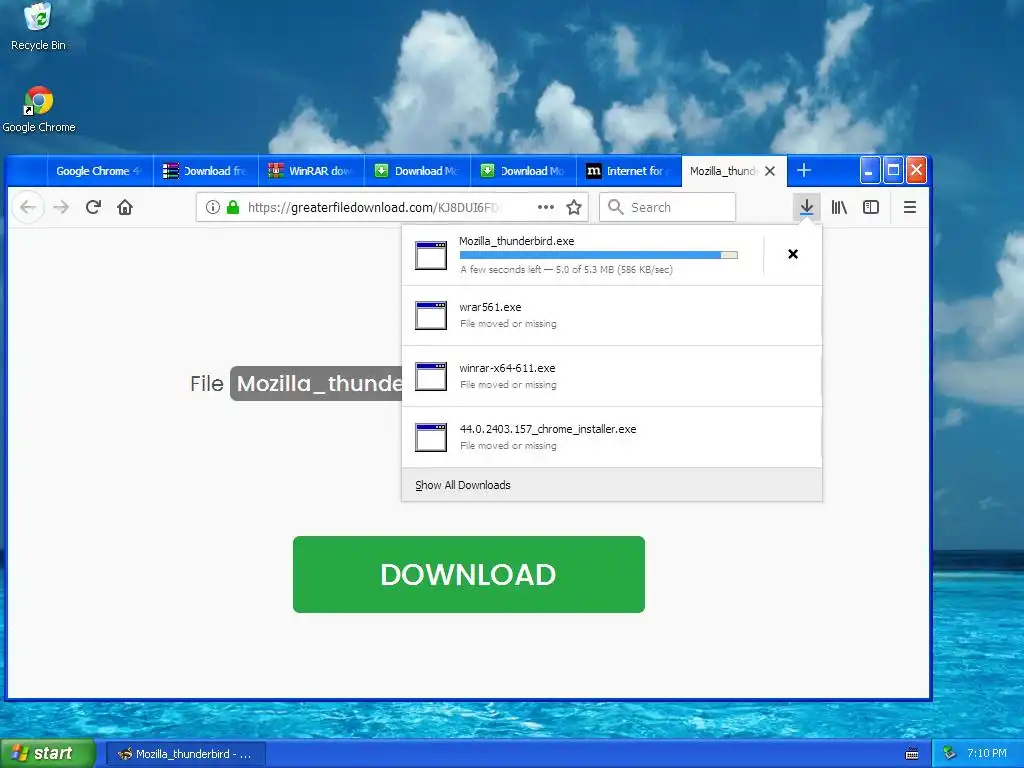Screen dimensions: 1024x768
Task: Bookmark this page with the star icon
Action: click(x=574, y=208)
